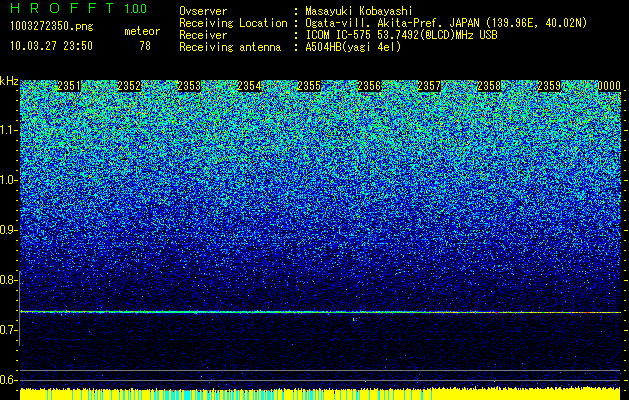This screenshot has height=400, width=629.
Task: Click the 0.6 kHz axis label
Action: [x=8, y=380]
